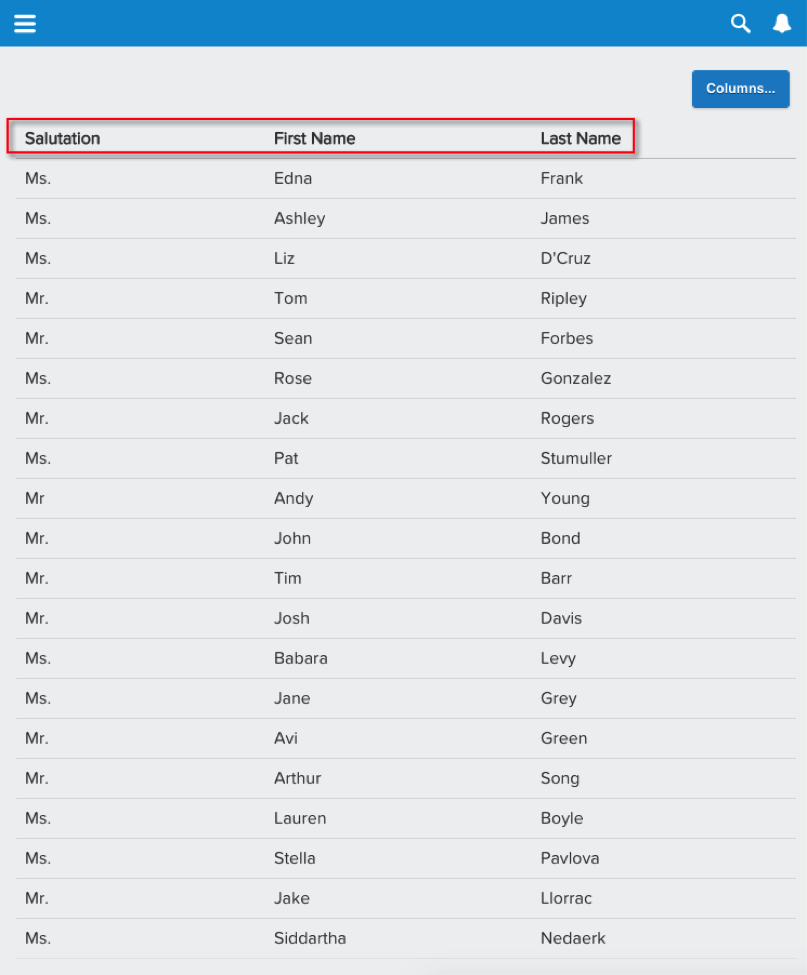Image resolution: width=807 pixels, height=975 pixels.
Task: Click the Andy Young entry
Action: 406,499
